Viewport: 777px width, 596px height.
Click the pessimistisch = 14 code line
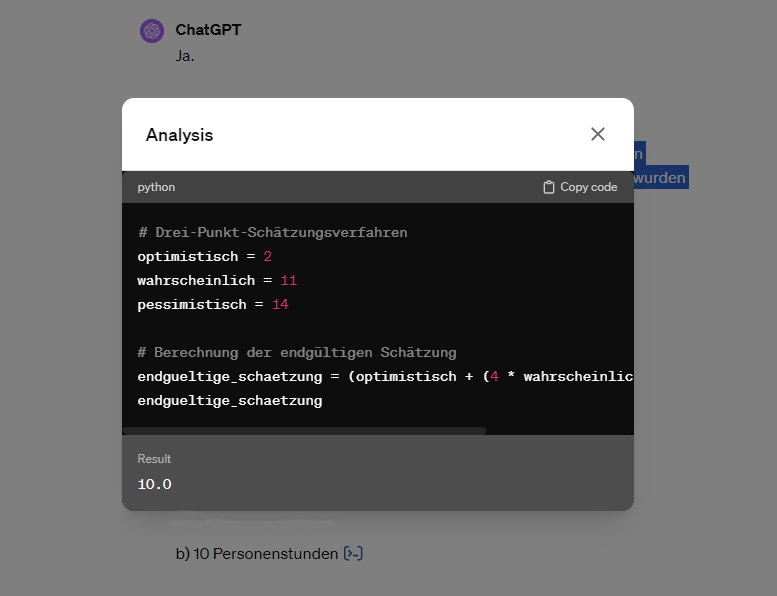212,304
